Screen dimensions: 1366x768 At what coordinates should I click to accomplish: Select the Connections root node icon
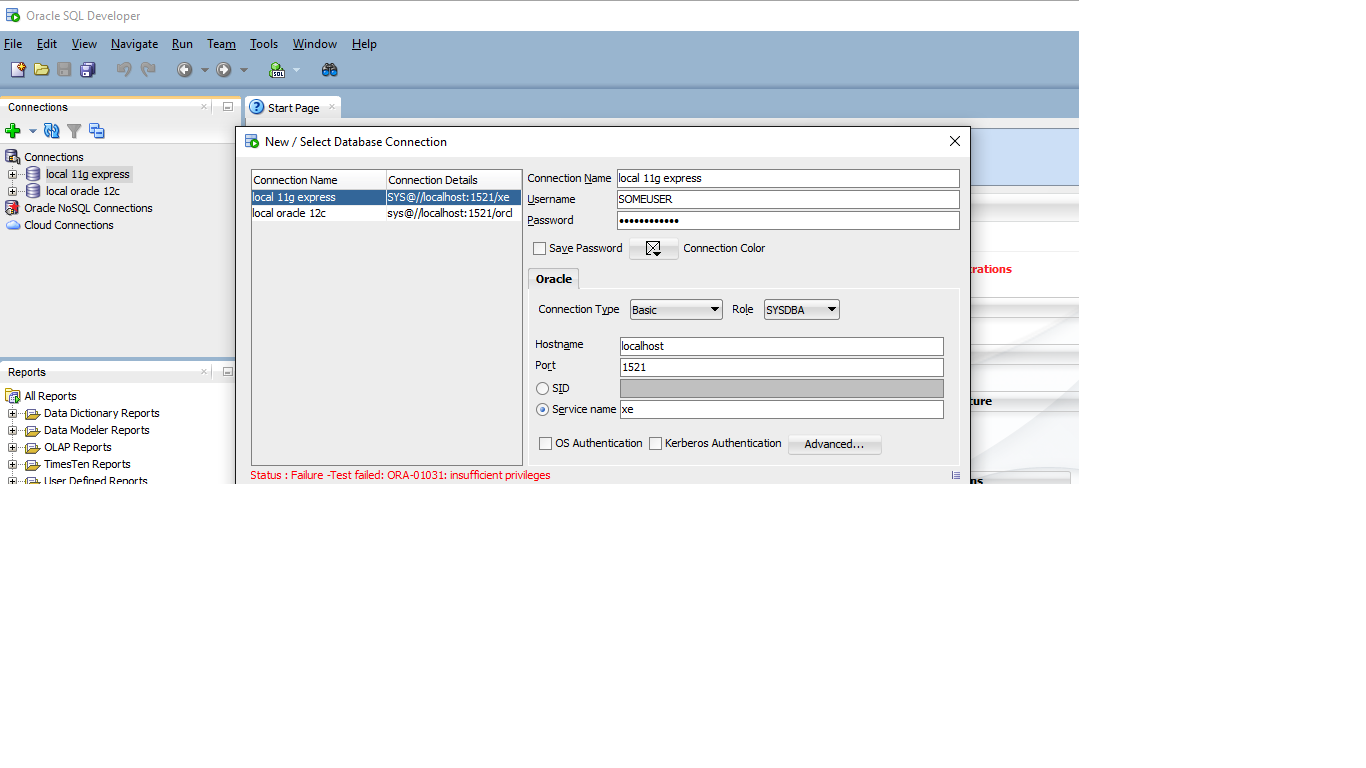tap(13, 157)
